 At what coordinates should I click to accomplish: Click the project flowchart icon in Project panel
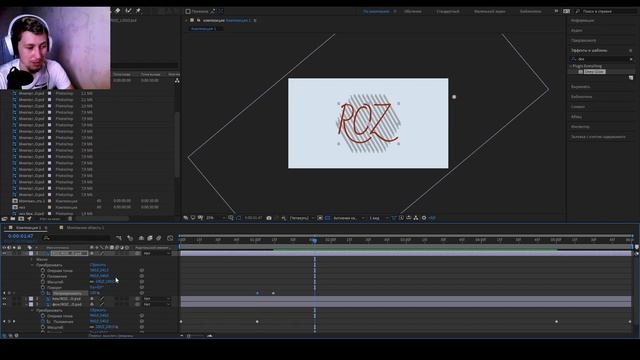177,81
